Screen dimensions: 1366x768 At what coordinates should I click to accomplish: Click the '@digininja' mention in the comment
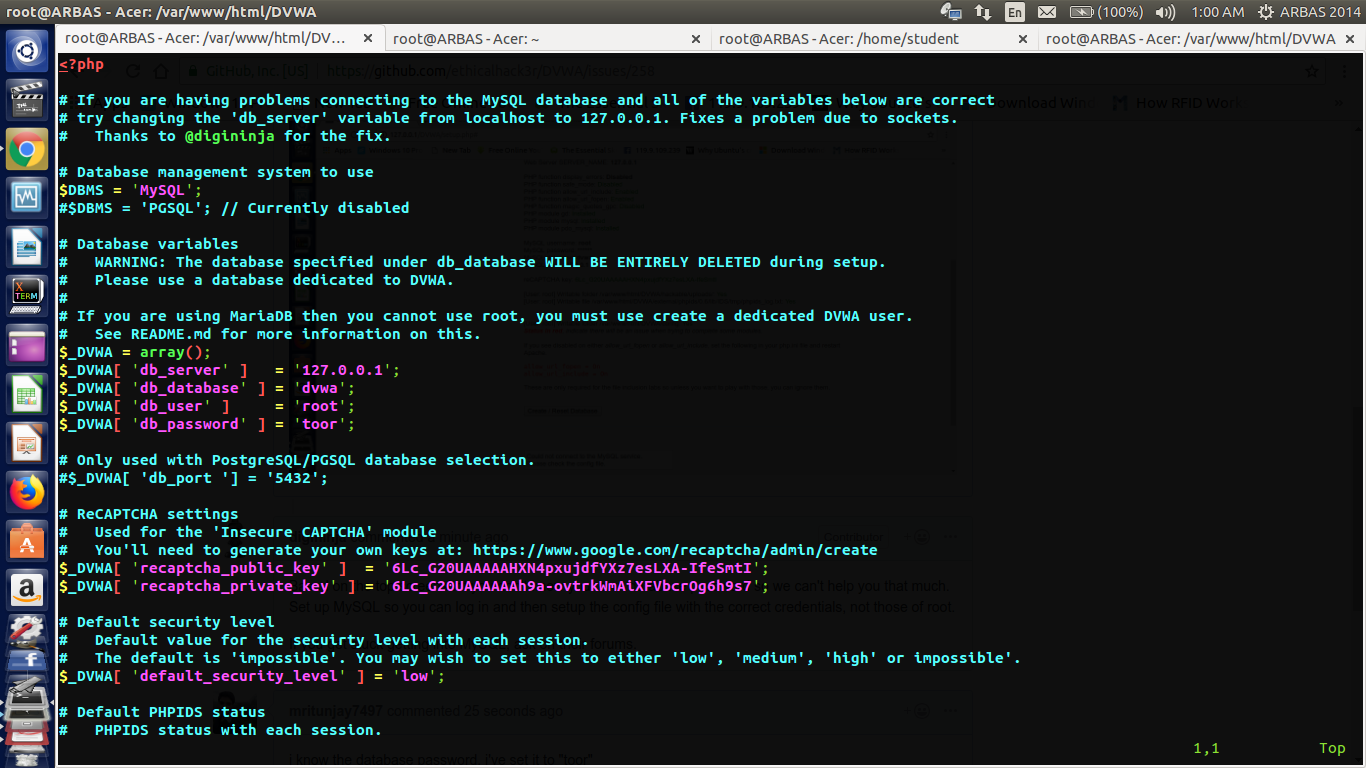tap(230, 136)
